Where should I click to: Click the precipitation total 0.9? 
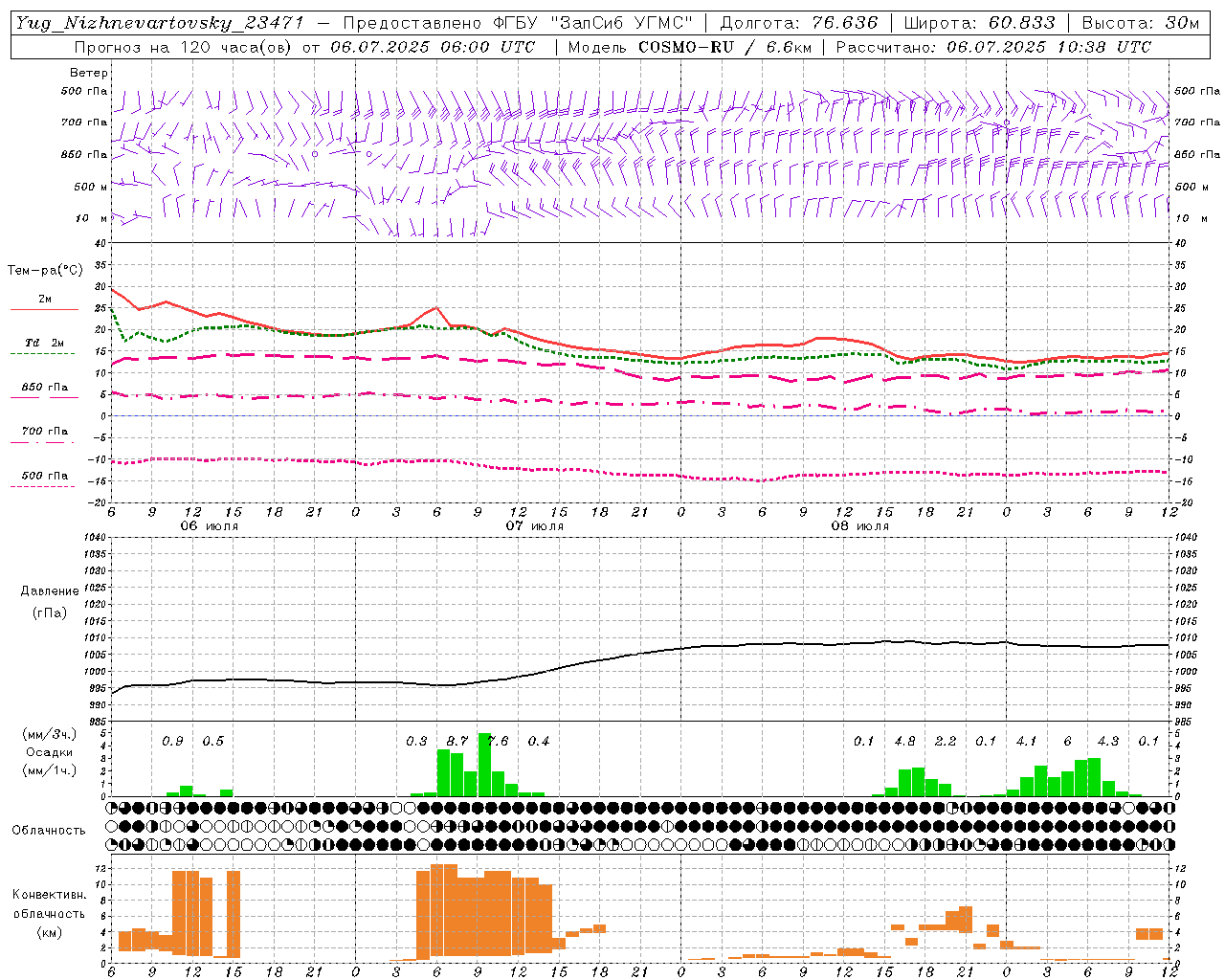pyautogui.click(x=172, y=741)
